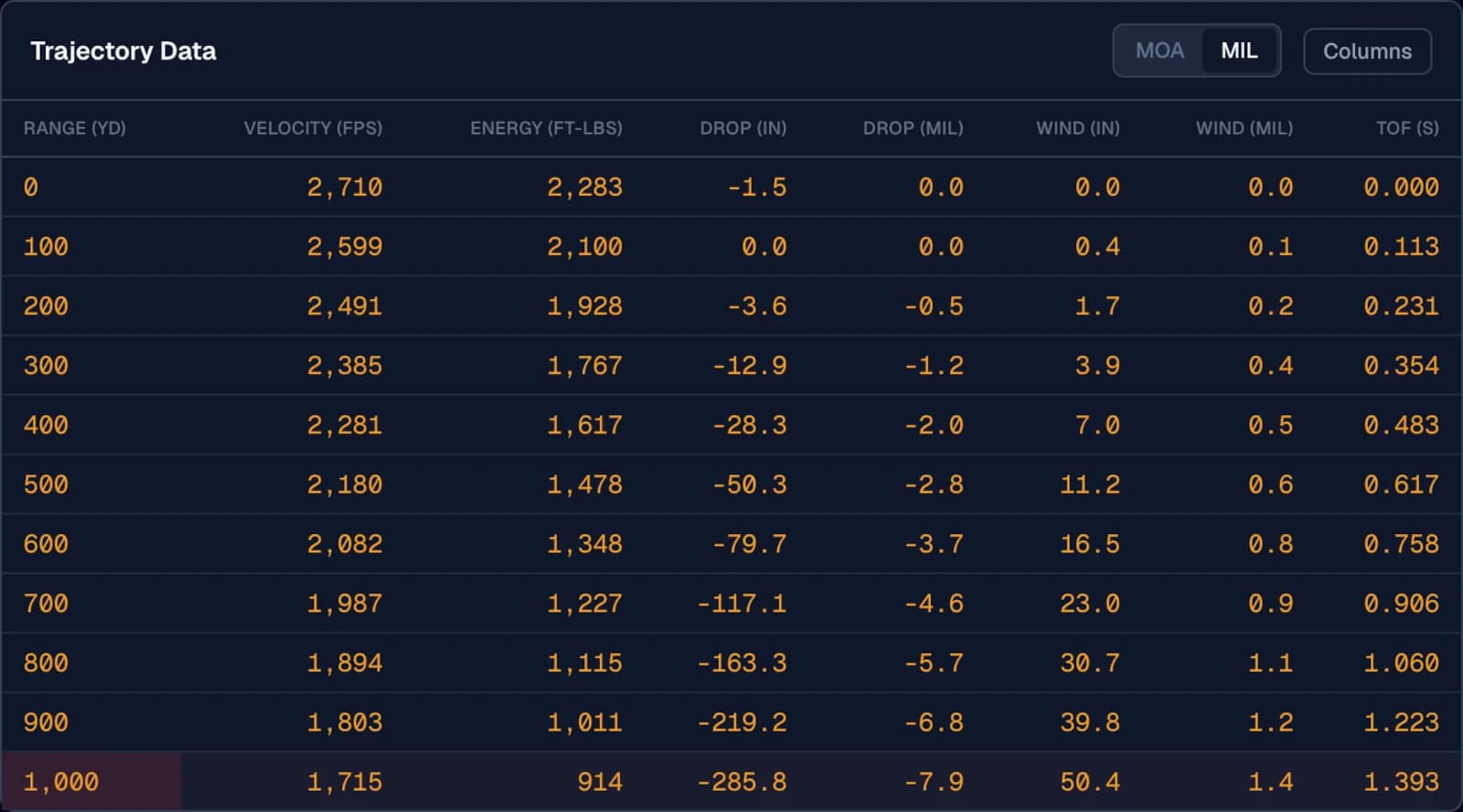
Task: Click the TOF (S) column header
Action: pyautogui.click(x=1407, y=128)
